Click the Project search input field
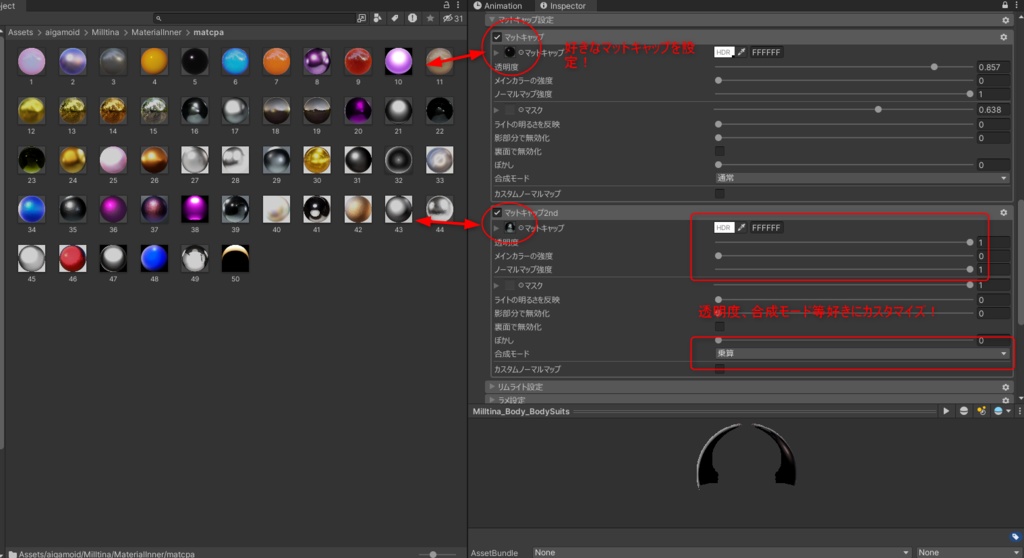 [x=255, y=18]
